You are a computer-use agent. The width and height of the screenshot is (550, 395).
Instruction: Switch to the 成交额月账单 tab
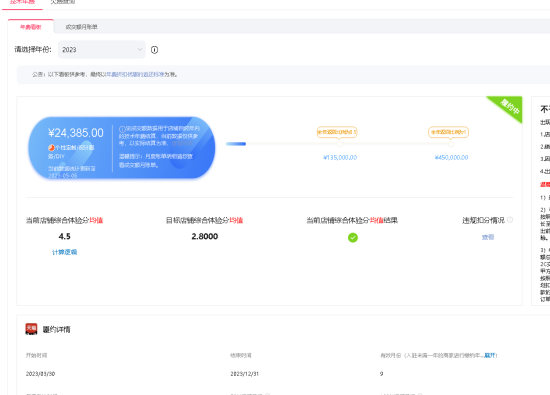[x=81, y=27]
